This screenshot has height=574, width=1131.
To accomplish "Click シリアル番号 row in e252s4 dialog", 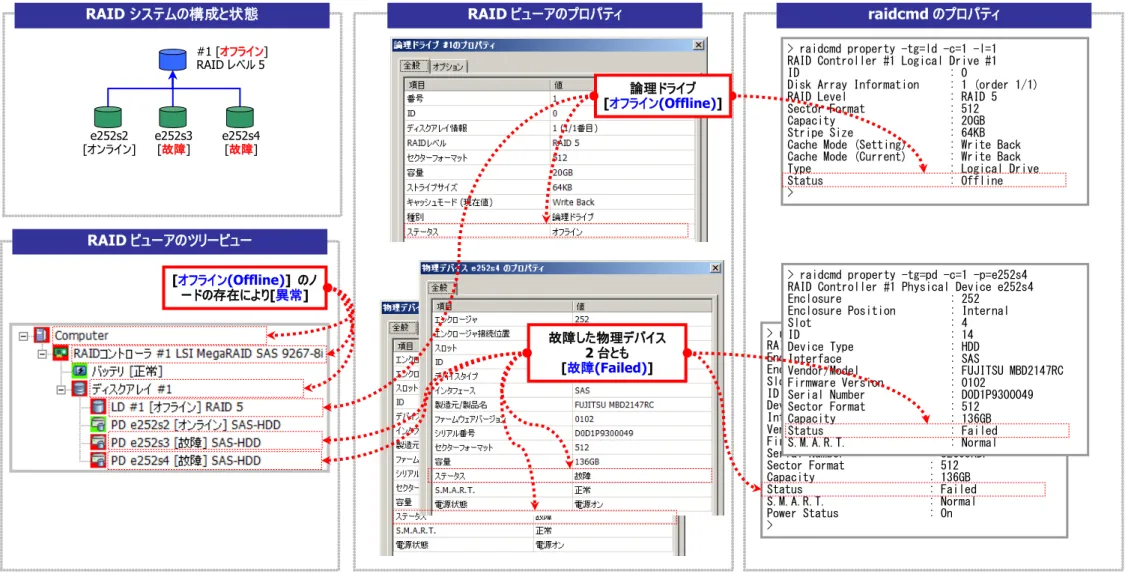I will [x=572, y=433].
